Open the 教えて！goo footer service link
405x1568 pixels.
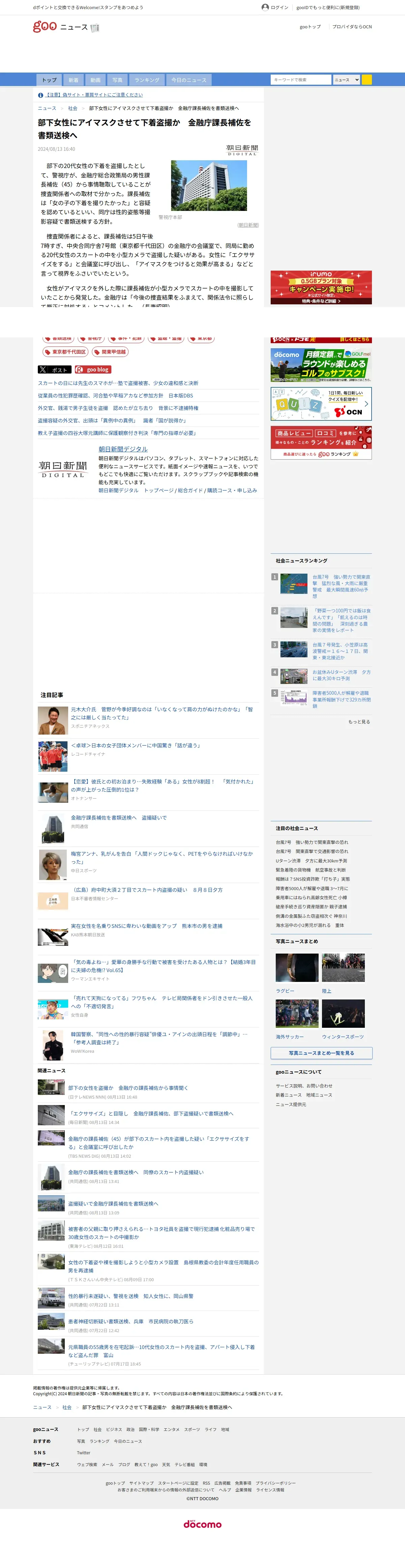point(146,1464)
